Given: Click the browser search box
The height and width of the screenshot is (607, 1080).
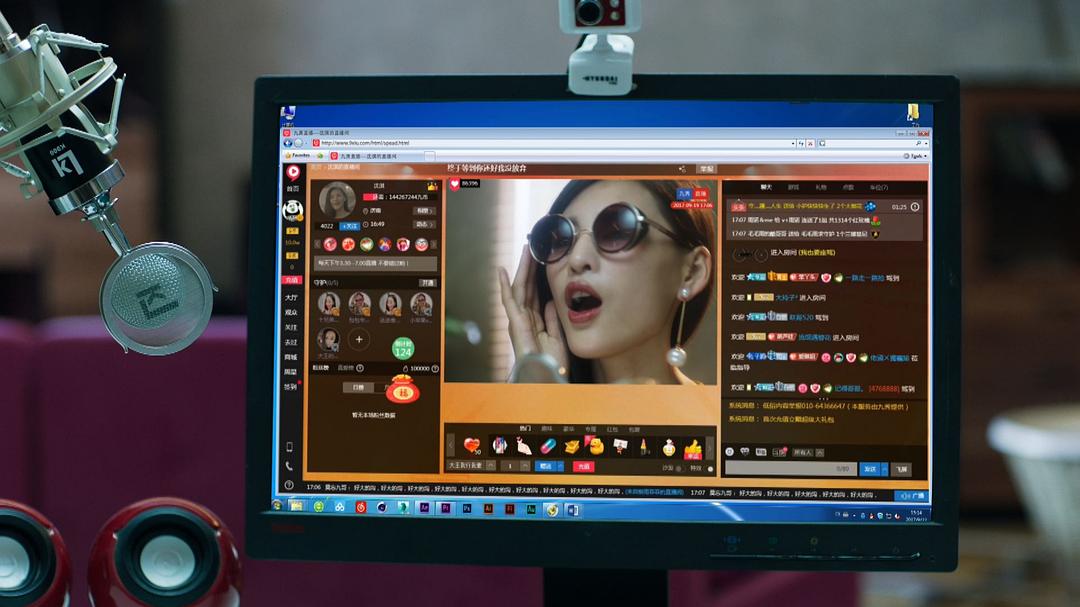Looking at the screenshot, I should pyautogui.click(x=873, y=143).
